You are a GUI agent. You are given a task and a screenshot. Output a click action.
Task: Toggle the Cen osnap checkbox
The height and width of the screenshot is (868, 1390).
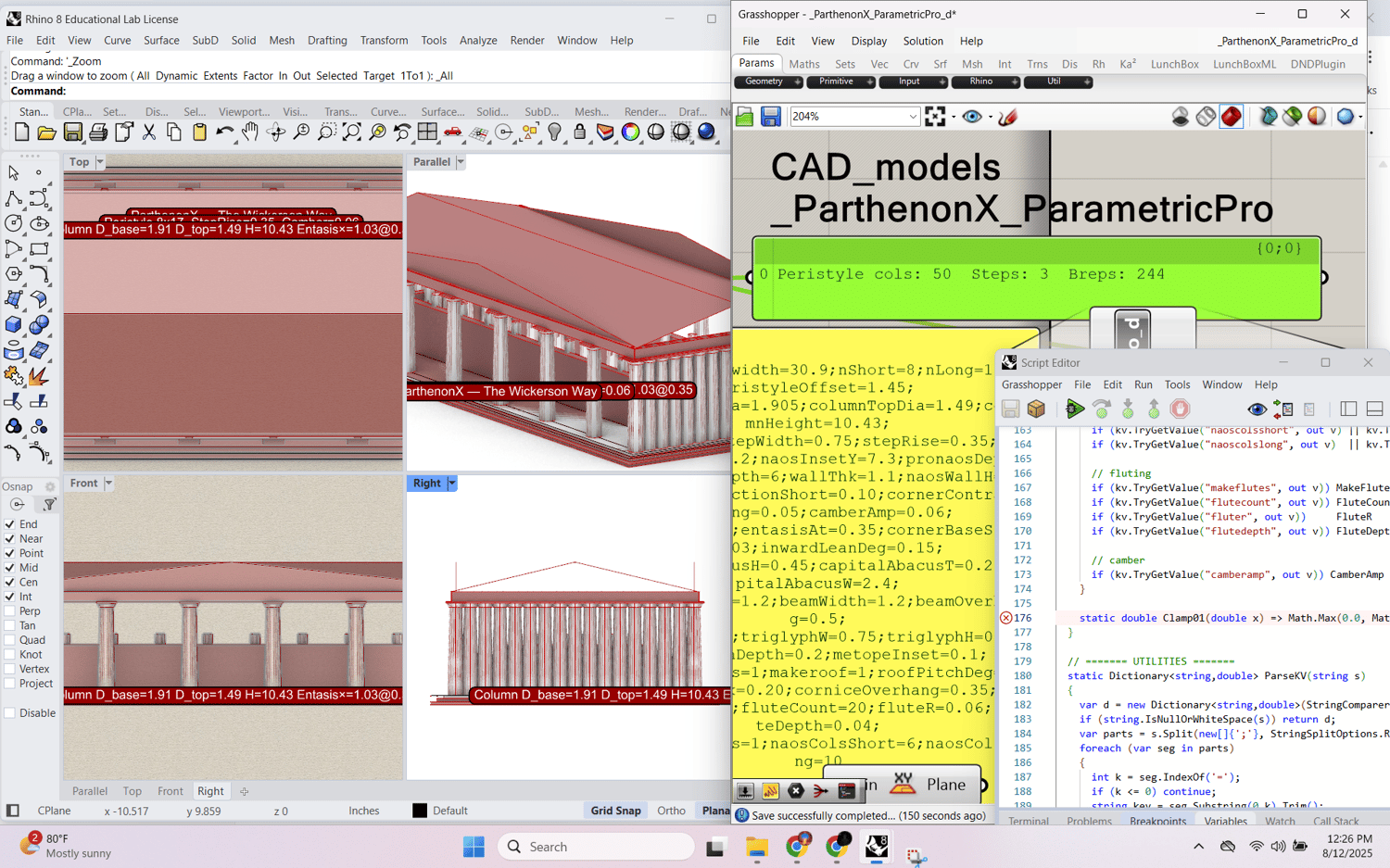pyautogui.click(x=10, y=583)
